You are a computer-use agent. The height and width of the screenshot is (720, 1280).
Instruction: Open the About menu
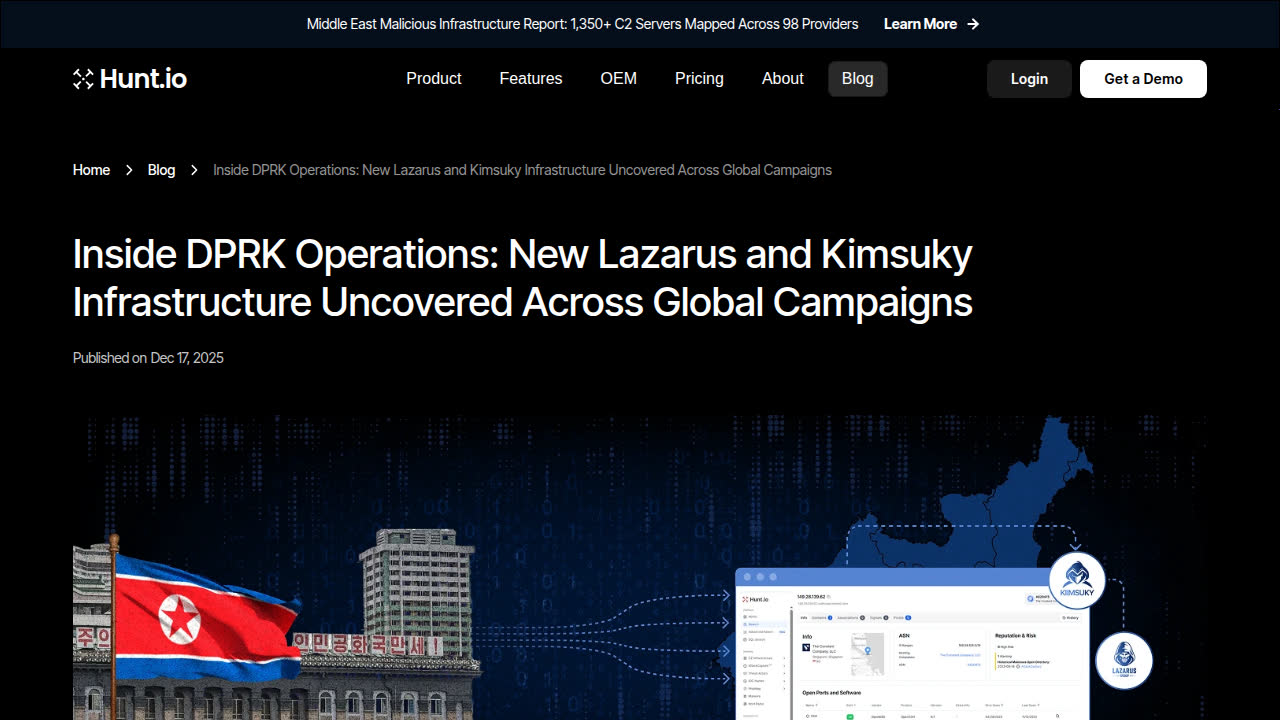(x=783, y=79)
